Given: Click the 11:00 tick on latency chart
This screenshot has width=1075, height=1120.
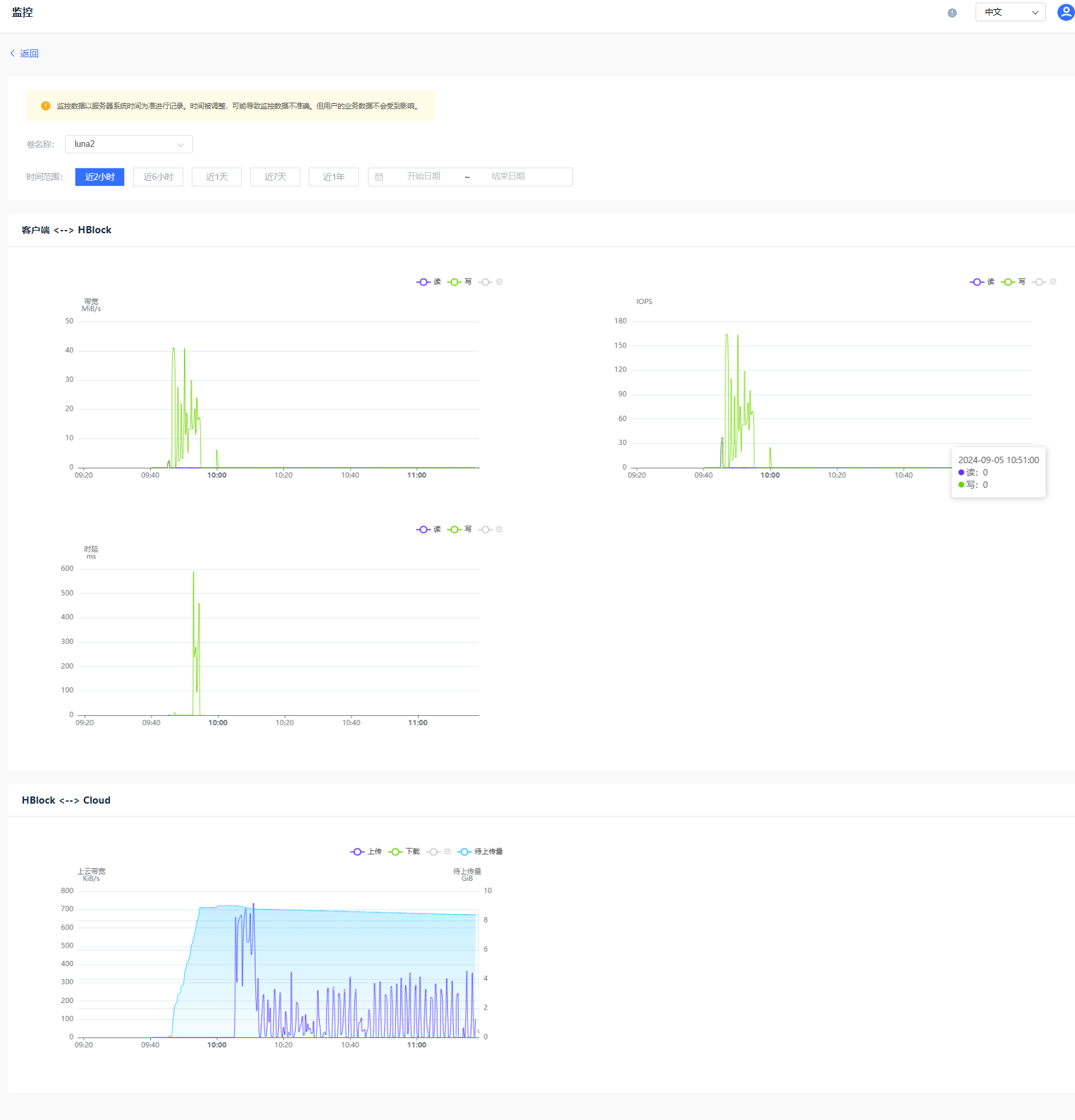Looking at the screenshot, I should click(418, 723).
